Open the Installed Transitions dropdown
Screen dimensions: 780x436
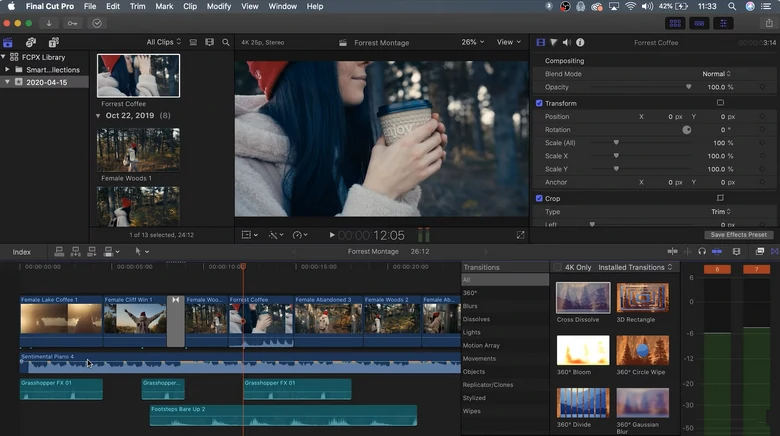pyautogui.click(x=635, y=267)
